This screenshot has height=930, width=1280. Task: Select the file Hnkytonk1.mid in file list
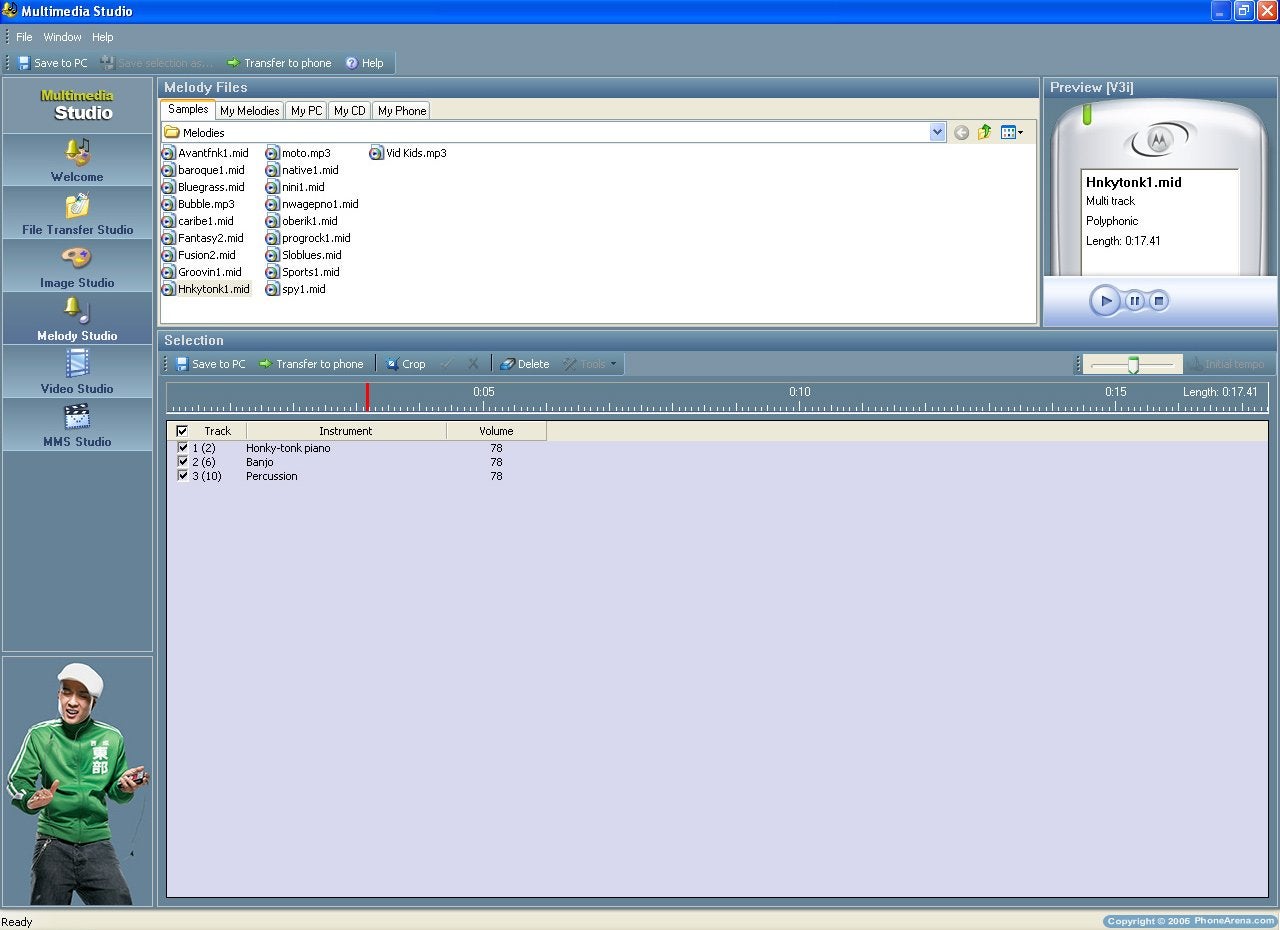coord(206,289)
